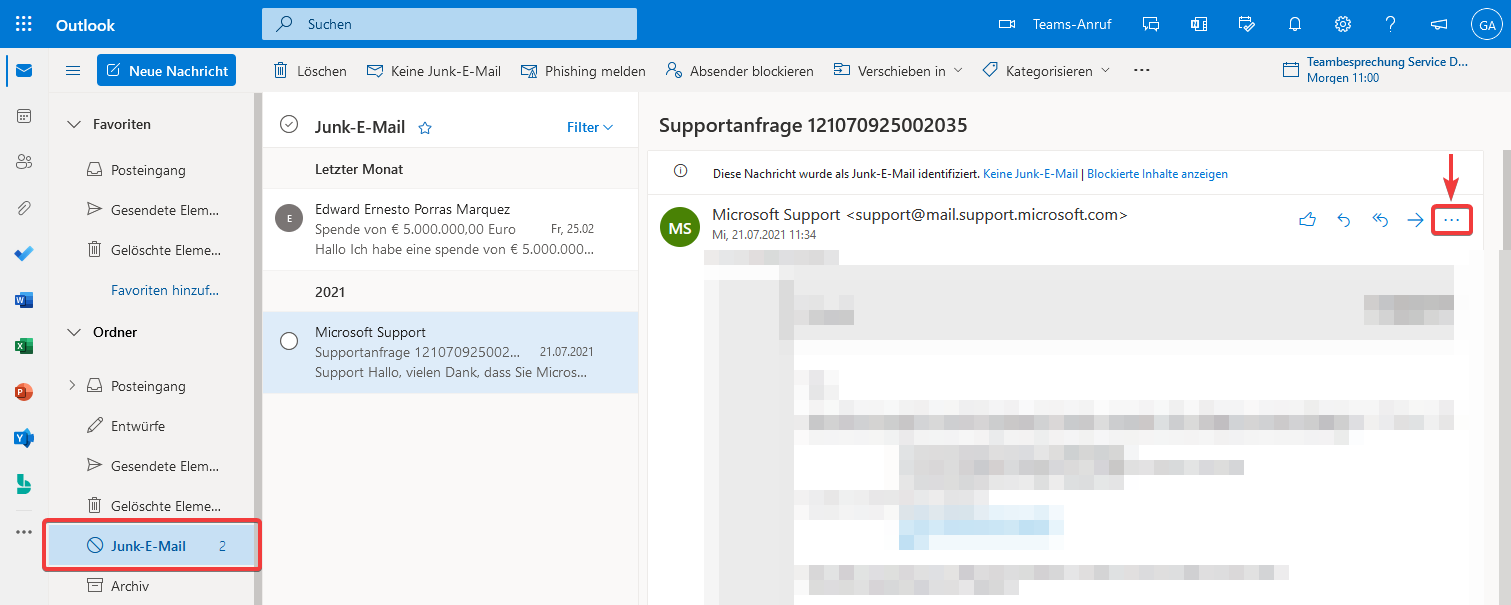Toggle select all messages checkbox
This screenshot has height=605, width=1511.
click(289, 124)
